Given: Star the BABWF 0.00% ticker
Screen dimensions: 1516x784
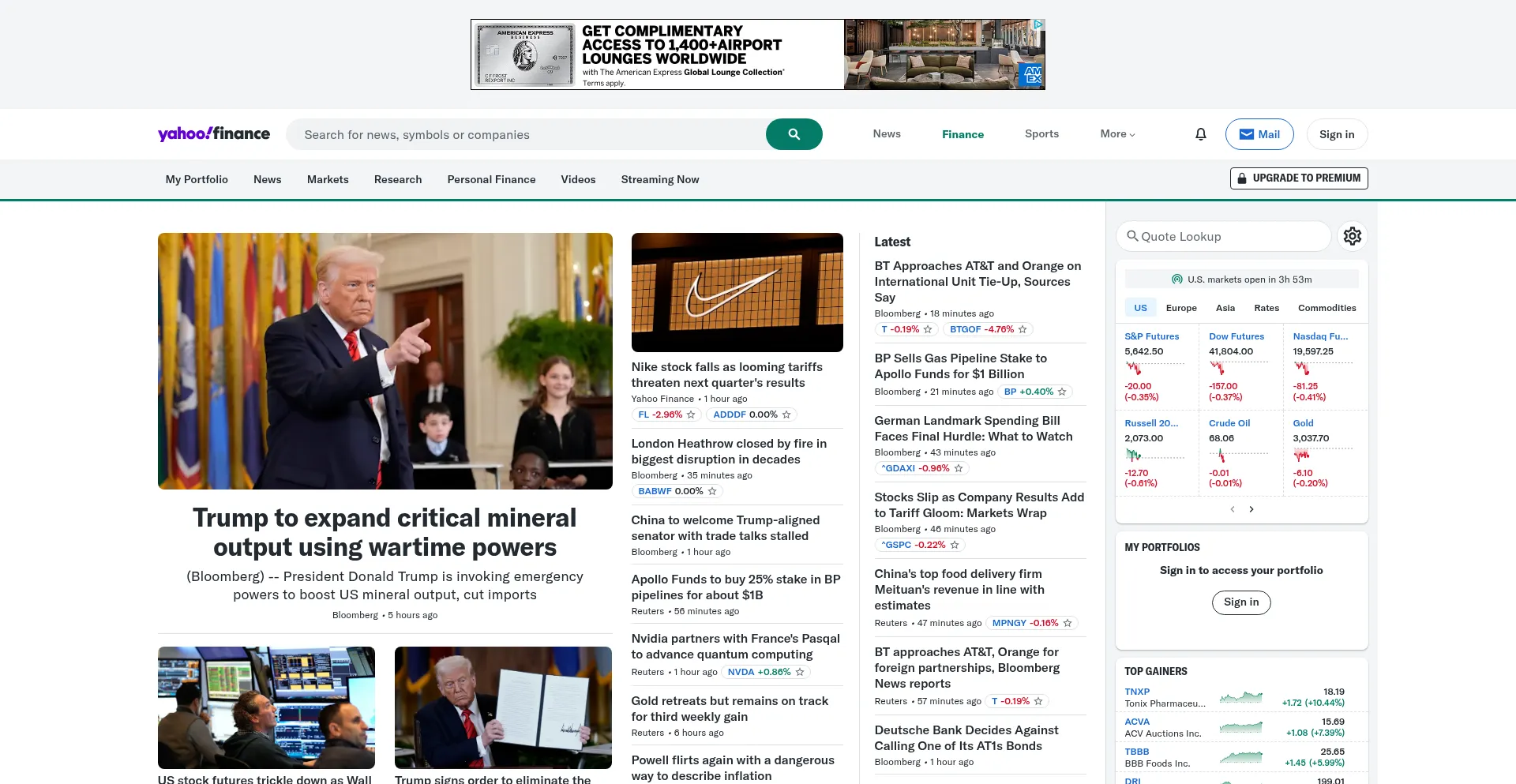Looking at the screenshot, I should pos(712,491).
